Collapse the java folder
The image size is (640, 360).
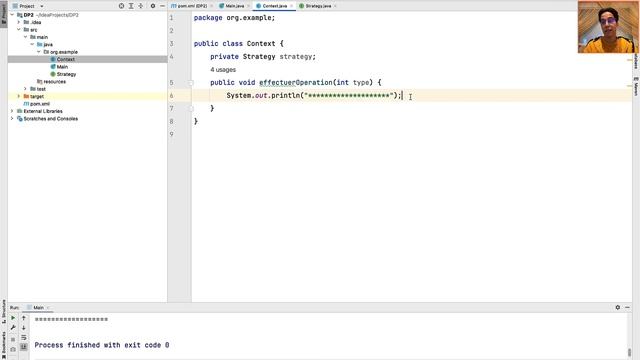[32, 44]
